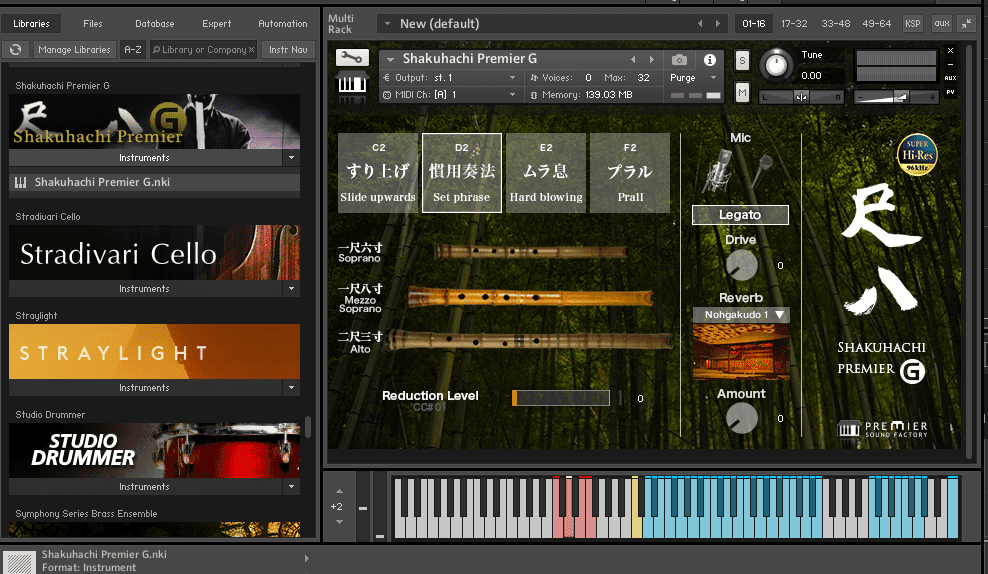Click the Drive knob

742,265
